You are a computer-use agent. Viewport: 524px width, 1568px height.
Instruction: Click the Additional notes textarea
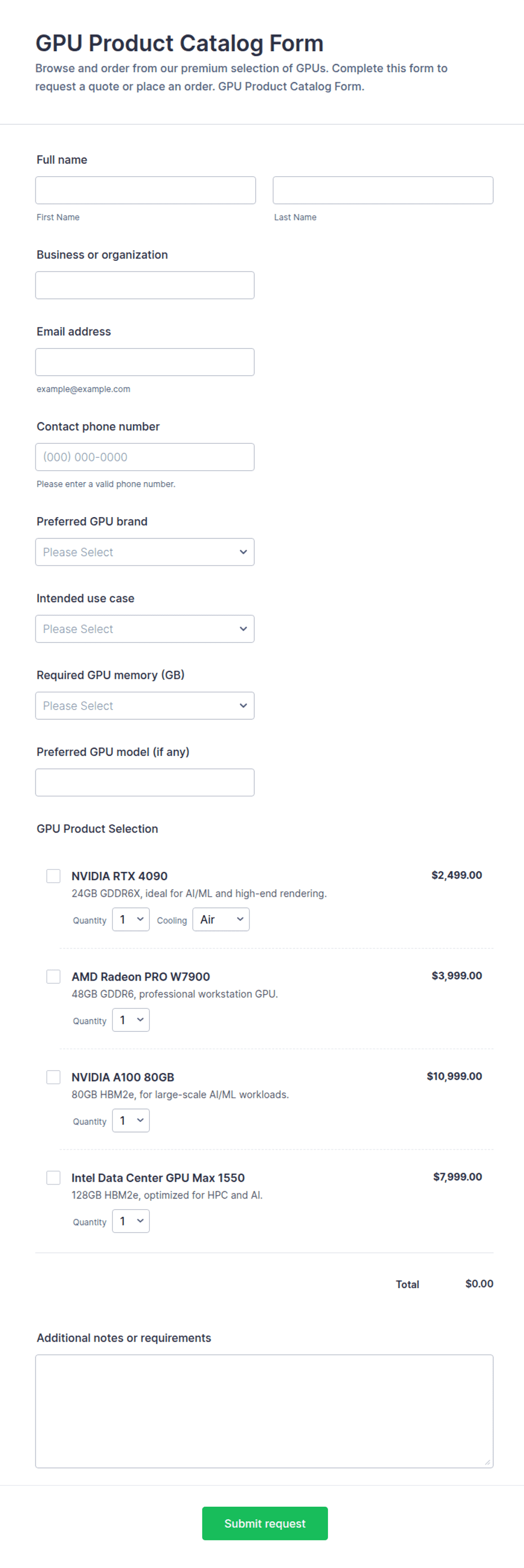coord(264,1411)
